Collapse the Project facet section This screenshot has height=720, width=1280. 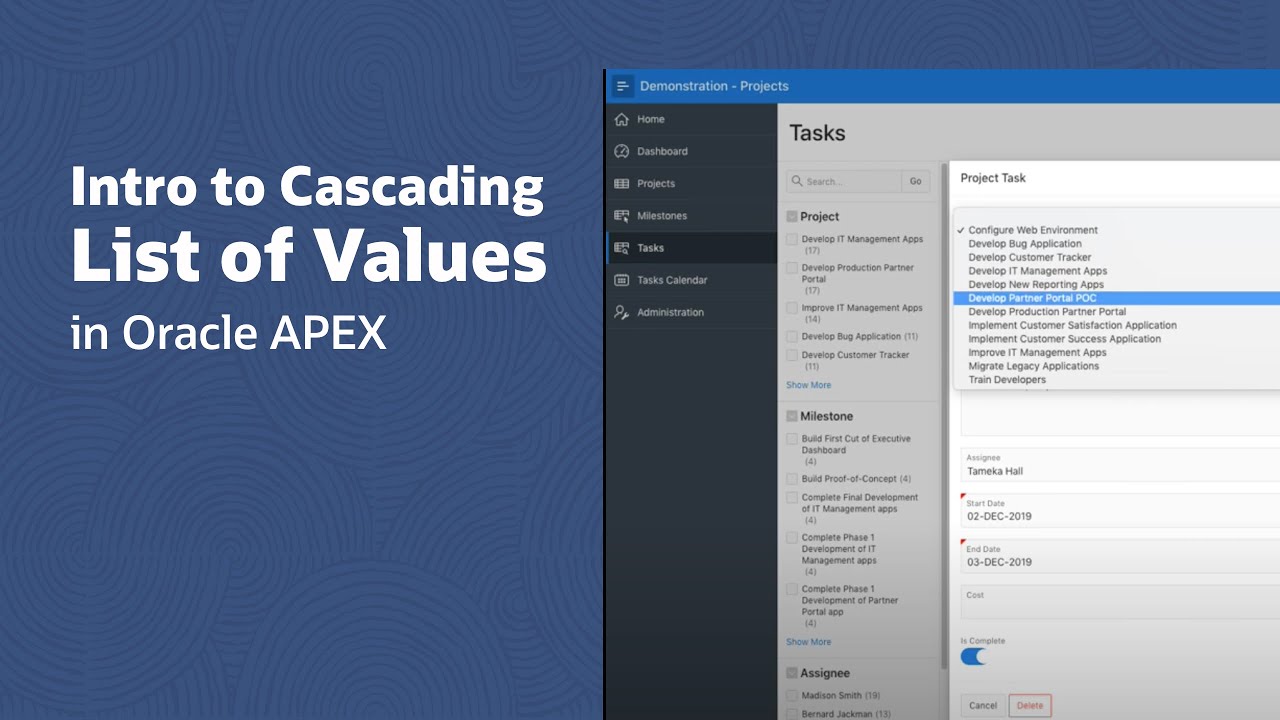click(x=792, y=216)
